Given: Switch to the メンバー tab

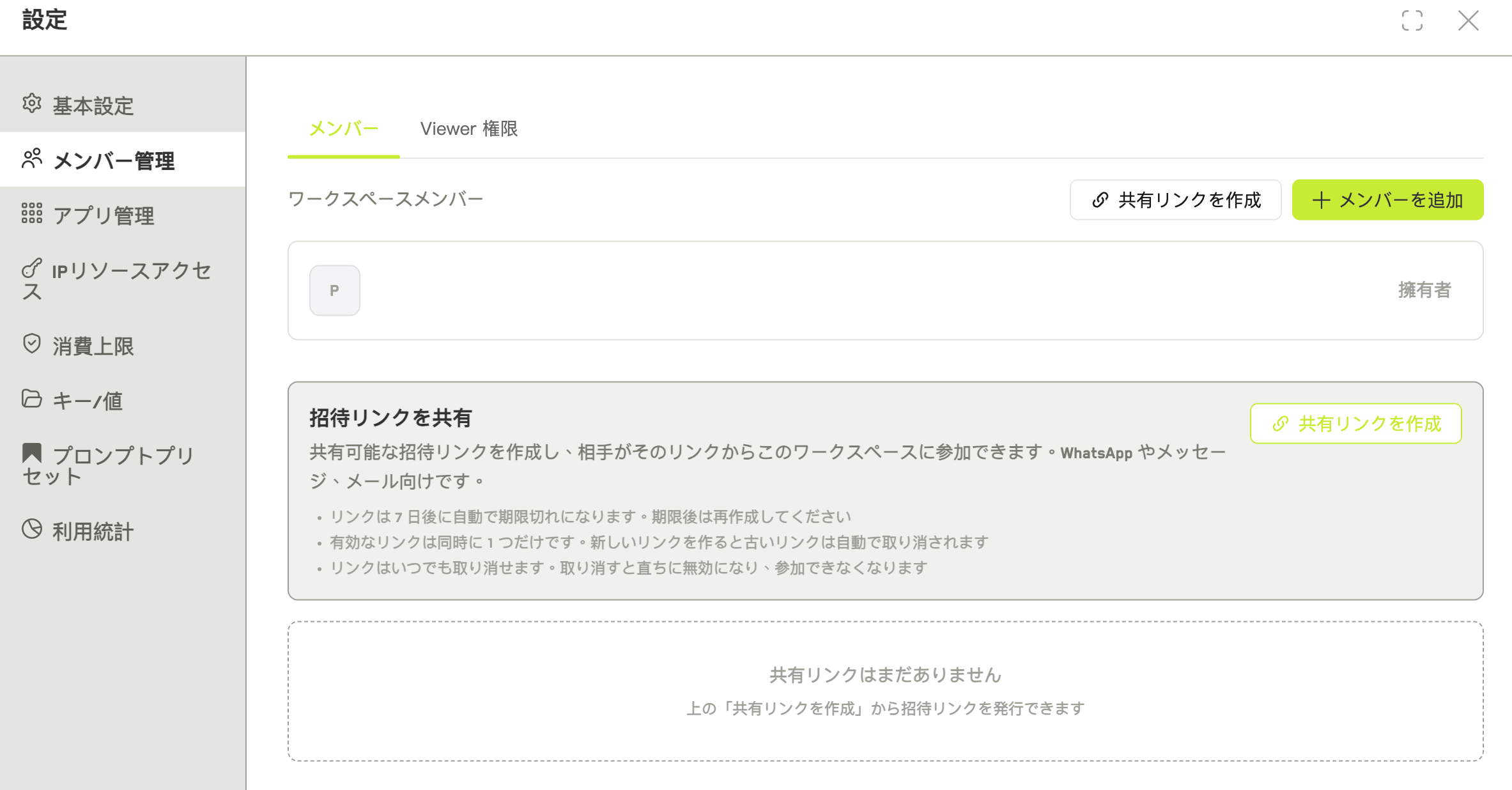Looking at the screenshot, I should pyautogui.click(x=344, y=129).
